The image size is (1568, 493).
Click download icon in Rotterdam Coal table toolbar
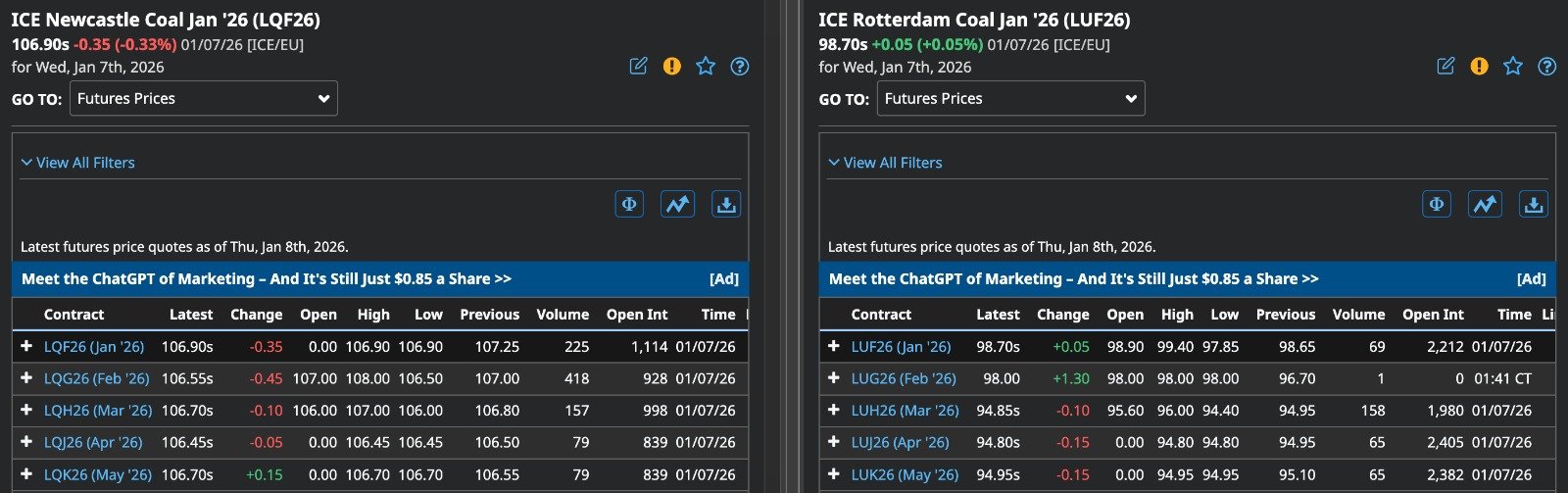(x=1533, y=205)
